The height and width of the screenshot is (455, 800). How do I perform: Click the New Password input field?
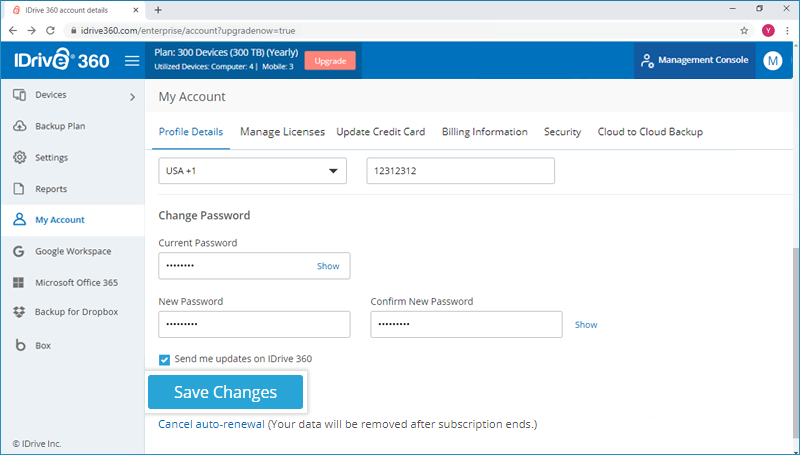pyautogui.click(x=254, y=325)
